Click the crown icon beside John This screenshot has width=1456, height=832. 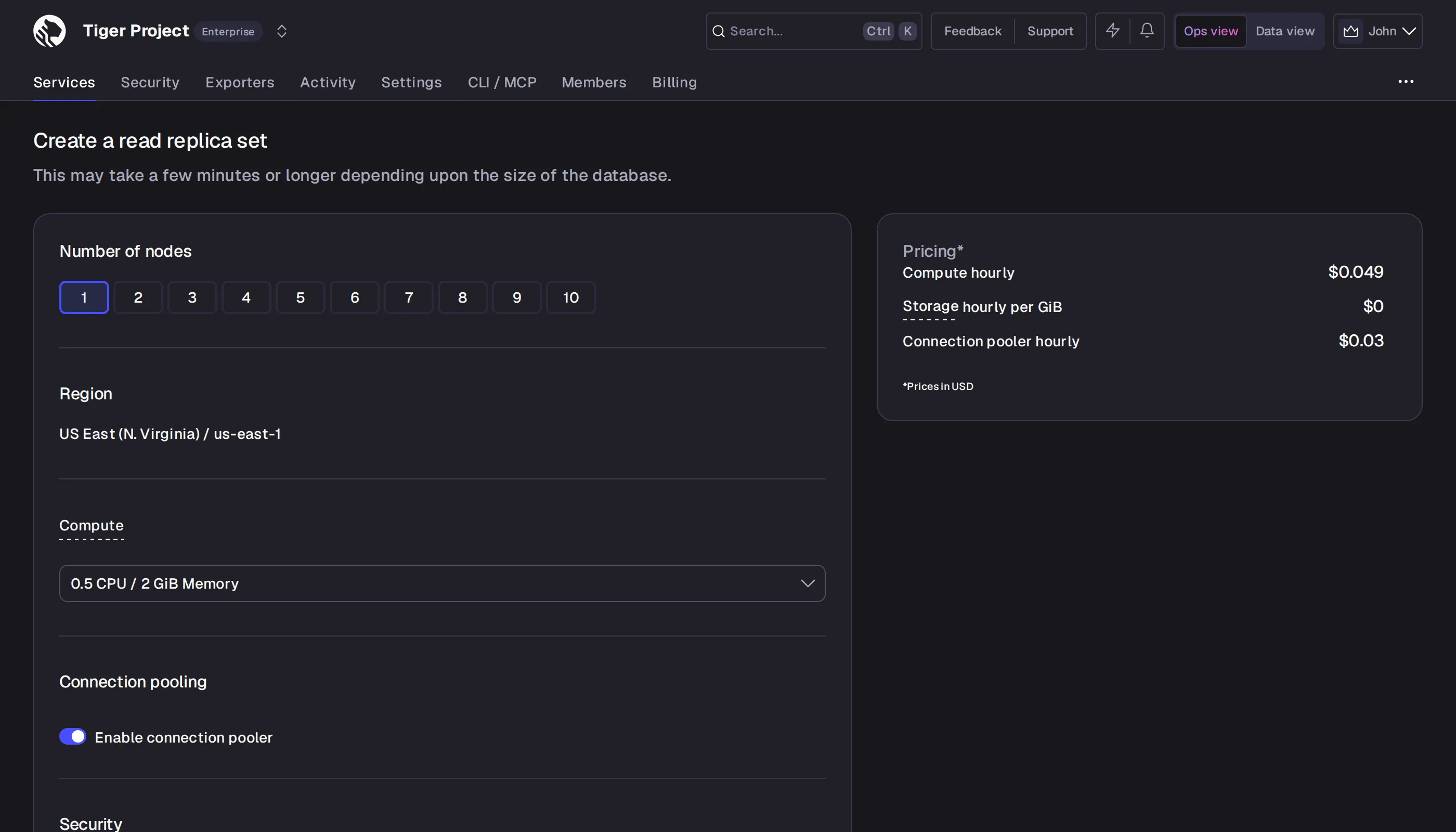(x=1350, y=31)
